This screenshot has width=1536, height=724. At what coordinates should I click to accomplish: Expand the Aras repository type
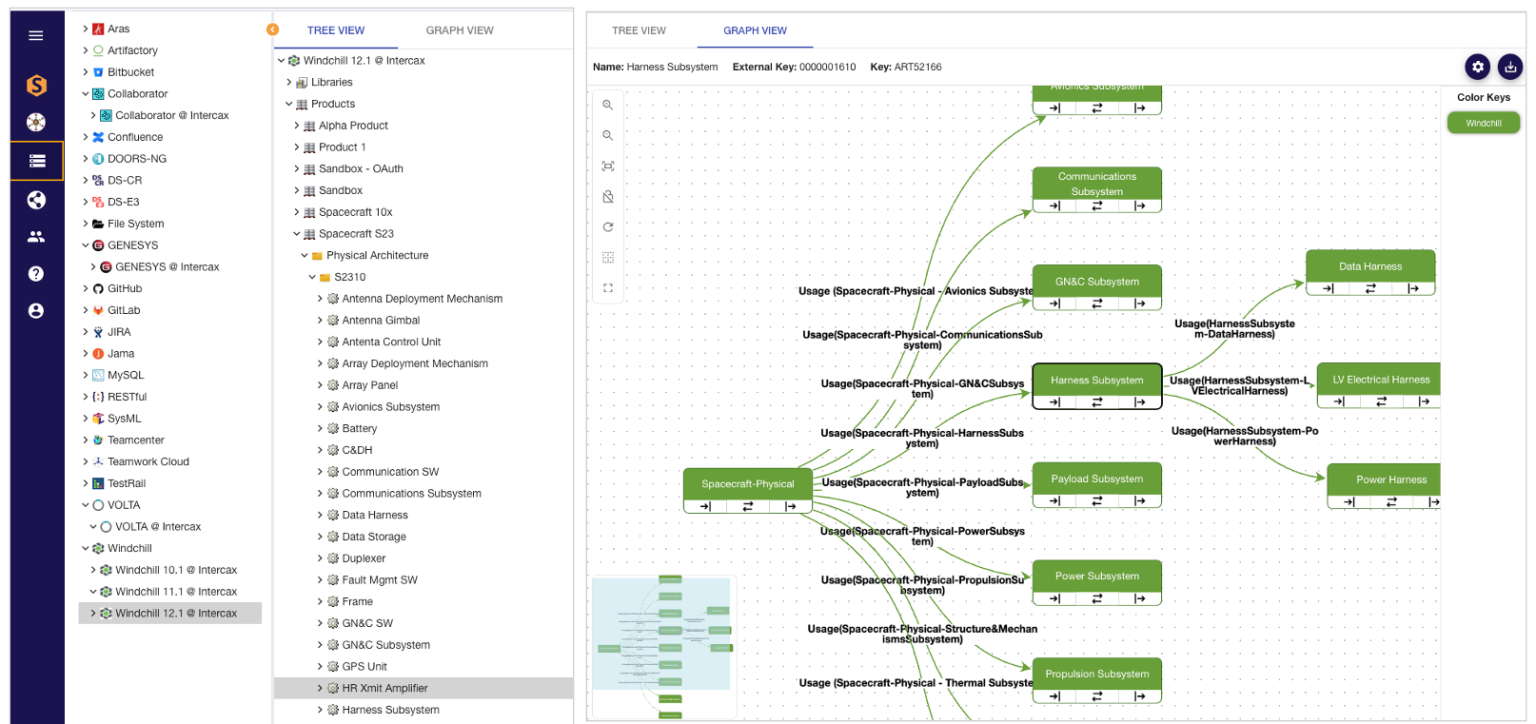point(86,29)
